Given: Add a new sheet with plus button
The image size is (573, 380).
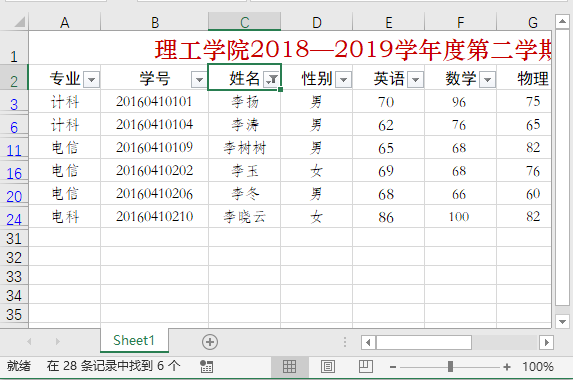Looking at the screenshot, I should (x=210, y=342).
